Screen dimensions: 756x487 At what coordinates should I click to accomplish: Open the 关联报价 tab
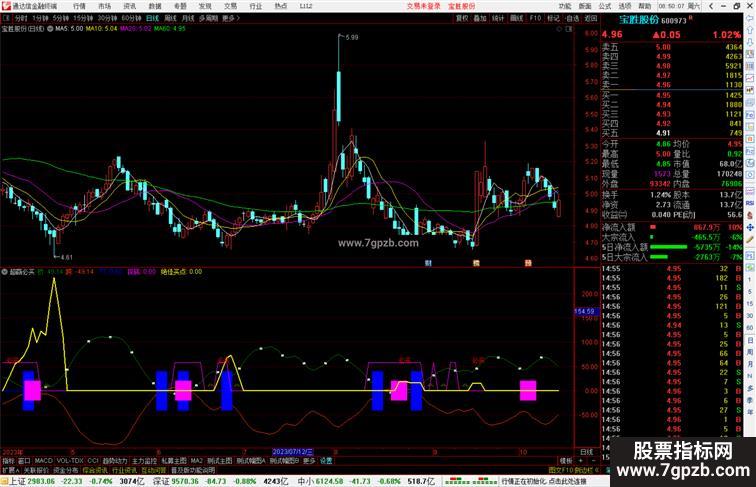tap(36, 470)
